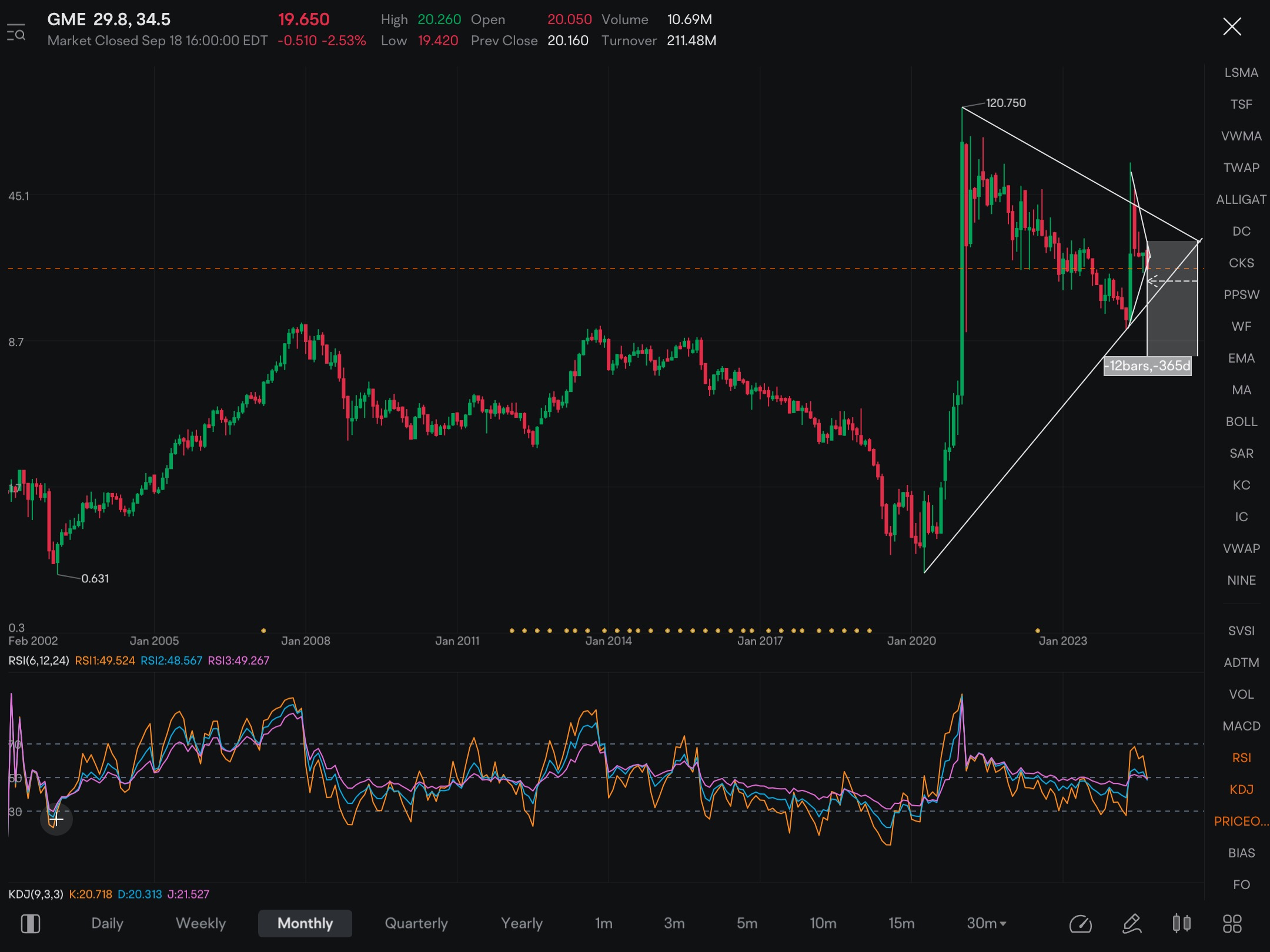Select the current price 19.650 text

(x=303, y=19)
